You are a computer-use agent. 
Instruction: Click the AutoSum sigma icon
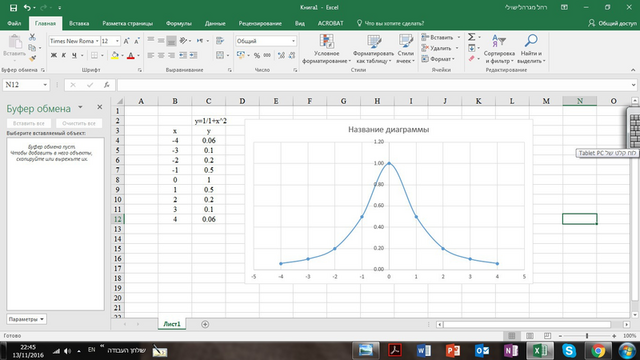point(471,37)
